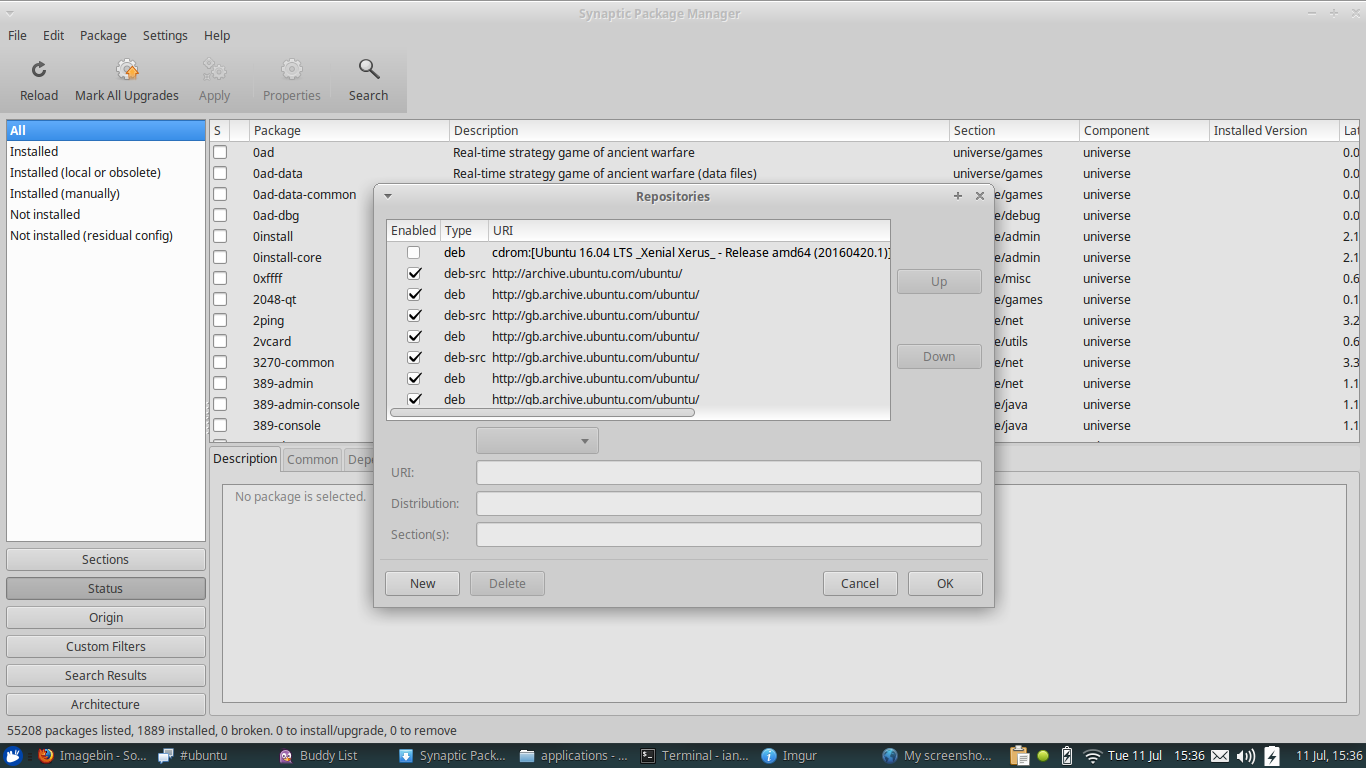This screenshot has height=768, width=1366.
Task: Open the applications file manager taskbar item
Action: [573, 756]
